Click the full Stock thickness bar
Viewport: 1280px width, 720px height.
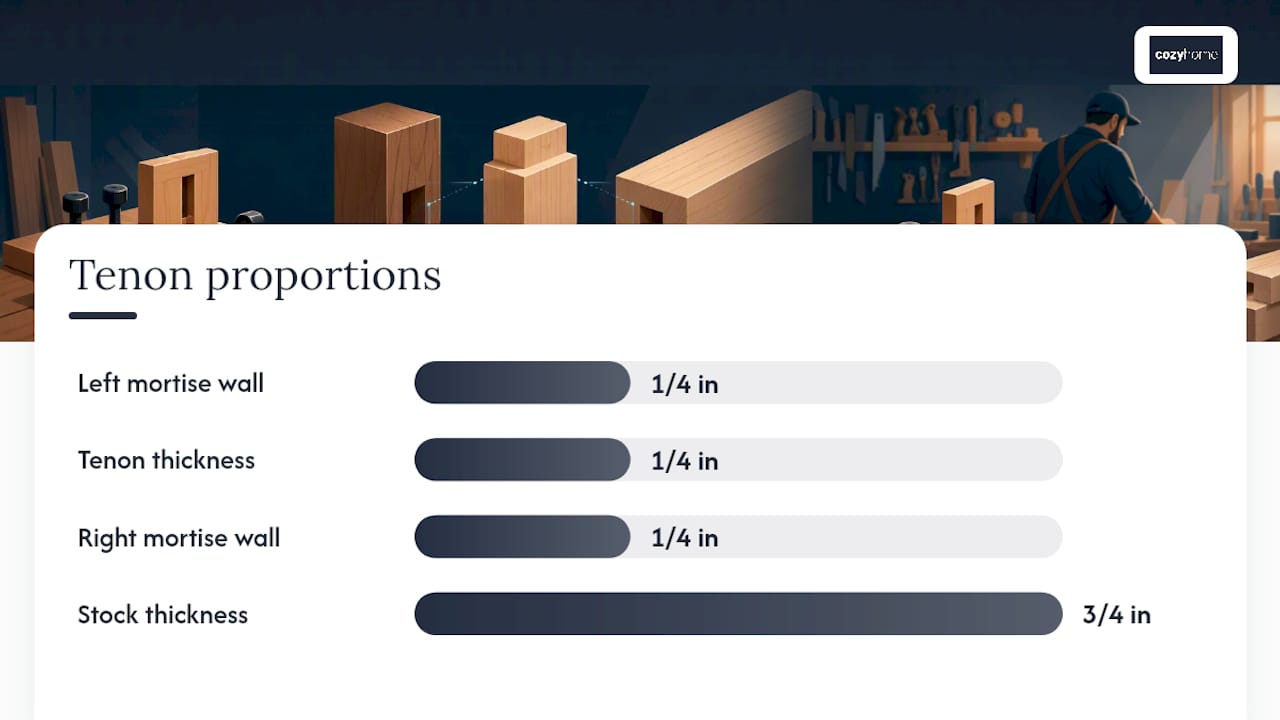pyautogui.click(x=738, y=613)
